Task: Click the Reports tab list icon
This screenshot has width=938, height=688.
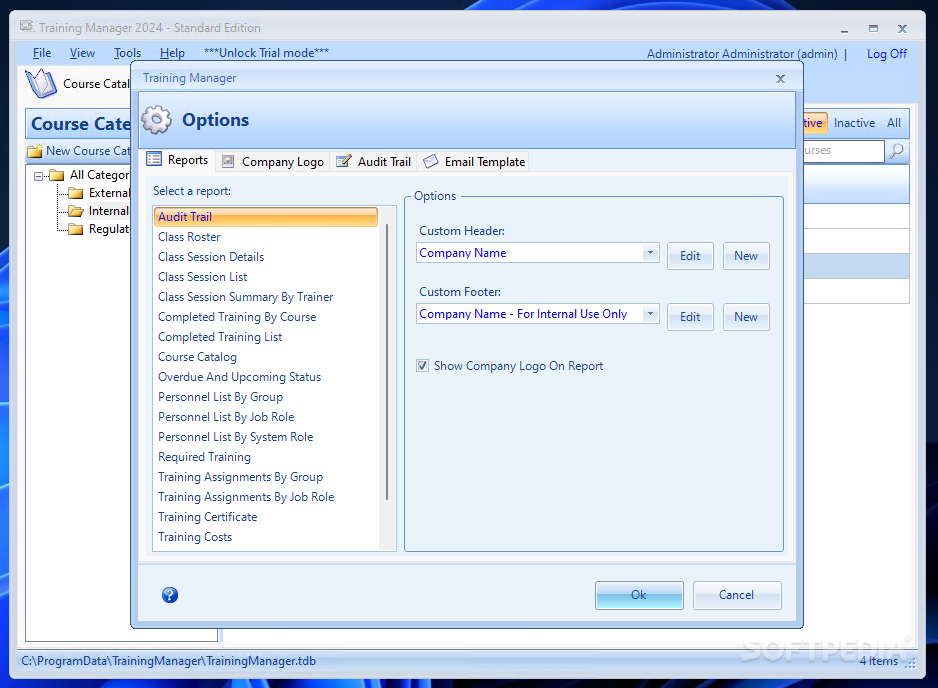Action: click(154, 159)
